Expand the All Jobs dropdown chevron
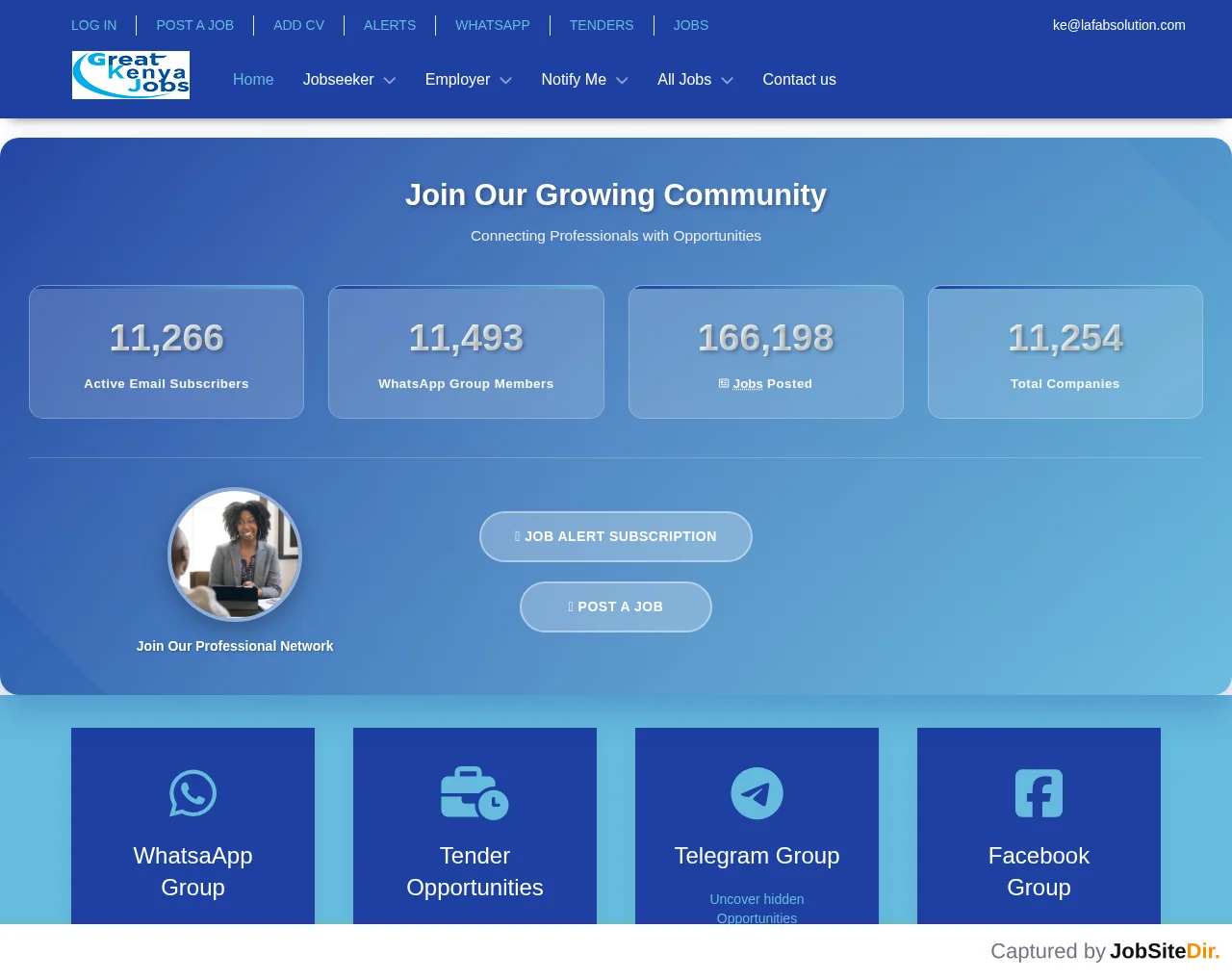 click(x=728, y=81)
